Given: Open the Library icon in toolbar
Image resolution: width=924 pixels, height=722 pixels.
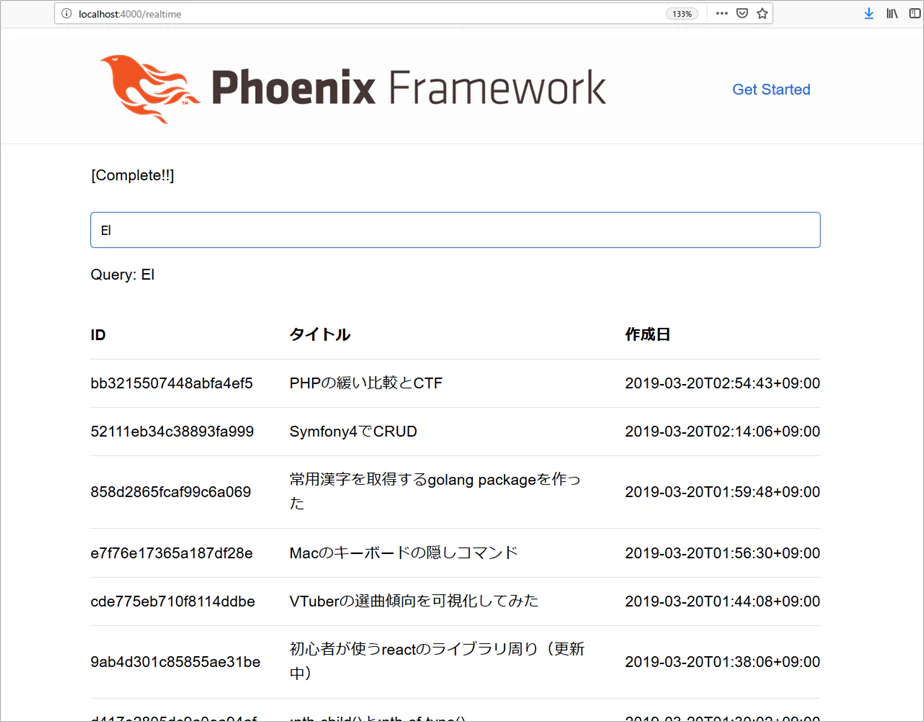Looking at the screenshot, I should click(892, 14).
